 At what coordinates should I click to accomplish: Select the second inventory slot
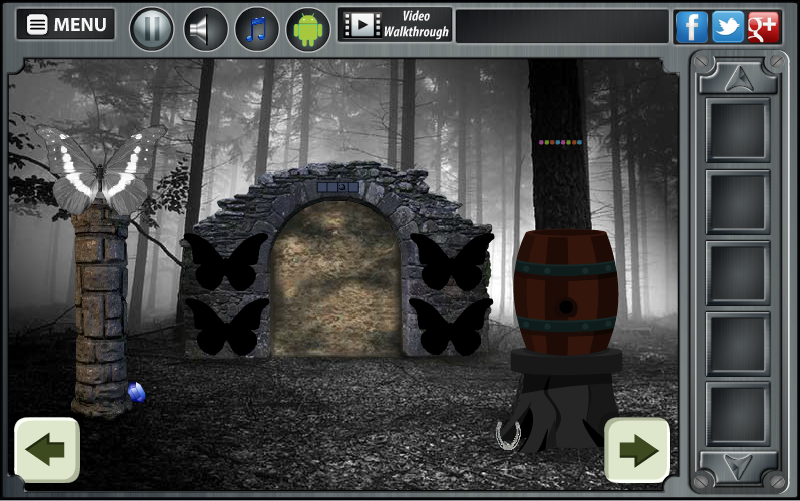click(738, 202)
